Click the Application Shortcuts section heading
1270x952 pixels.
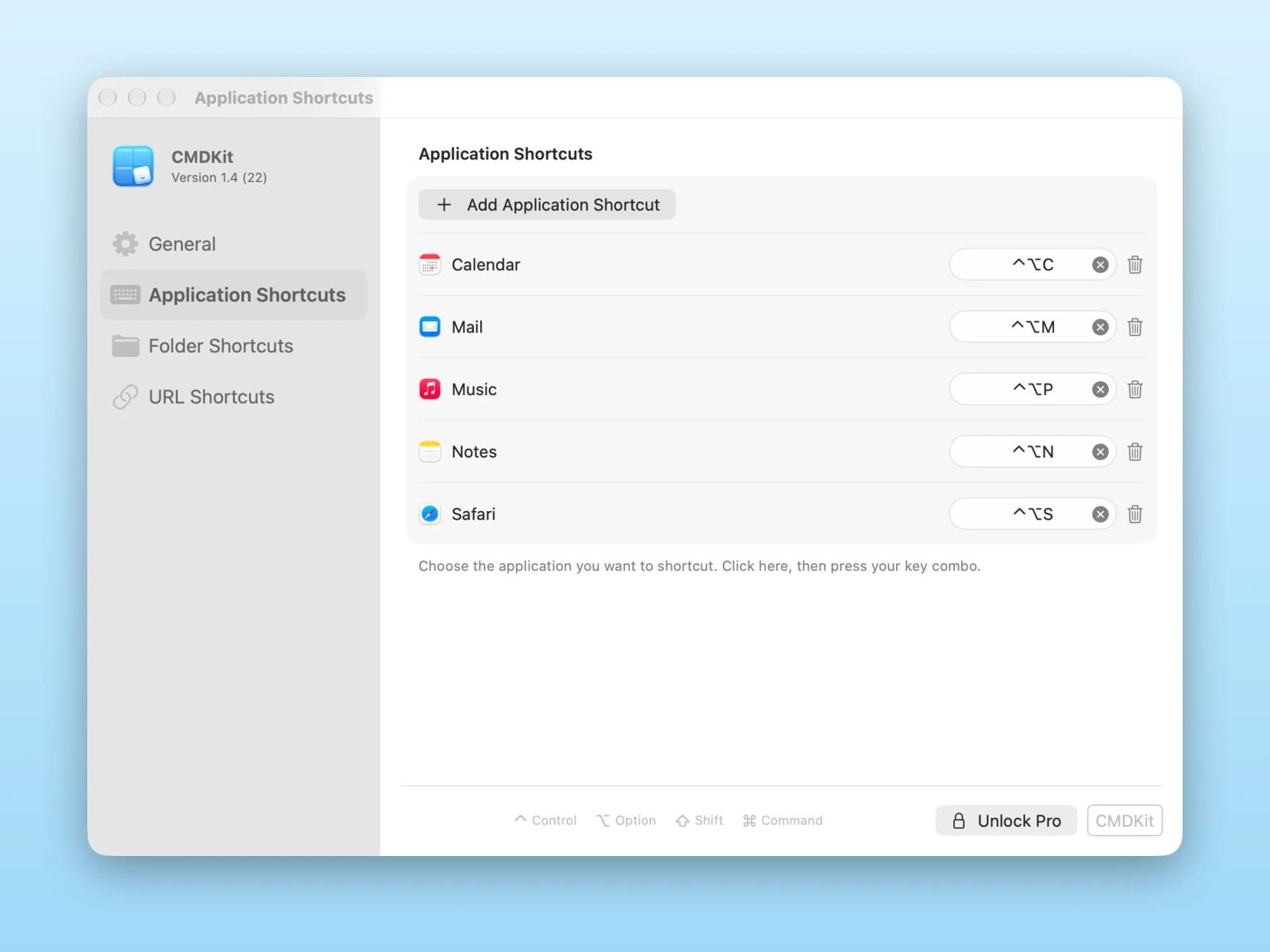click(x=506, y=154)
